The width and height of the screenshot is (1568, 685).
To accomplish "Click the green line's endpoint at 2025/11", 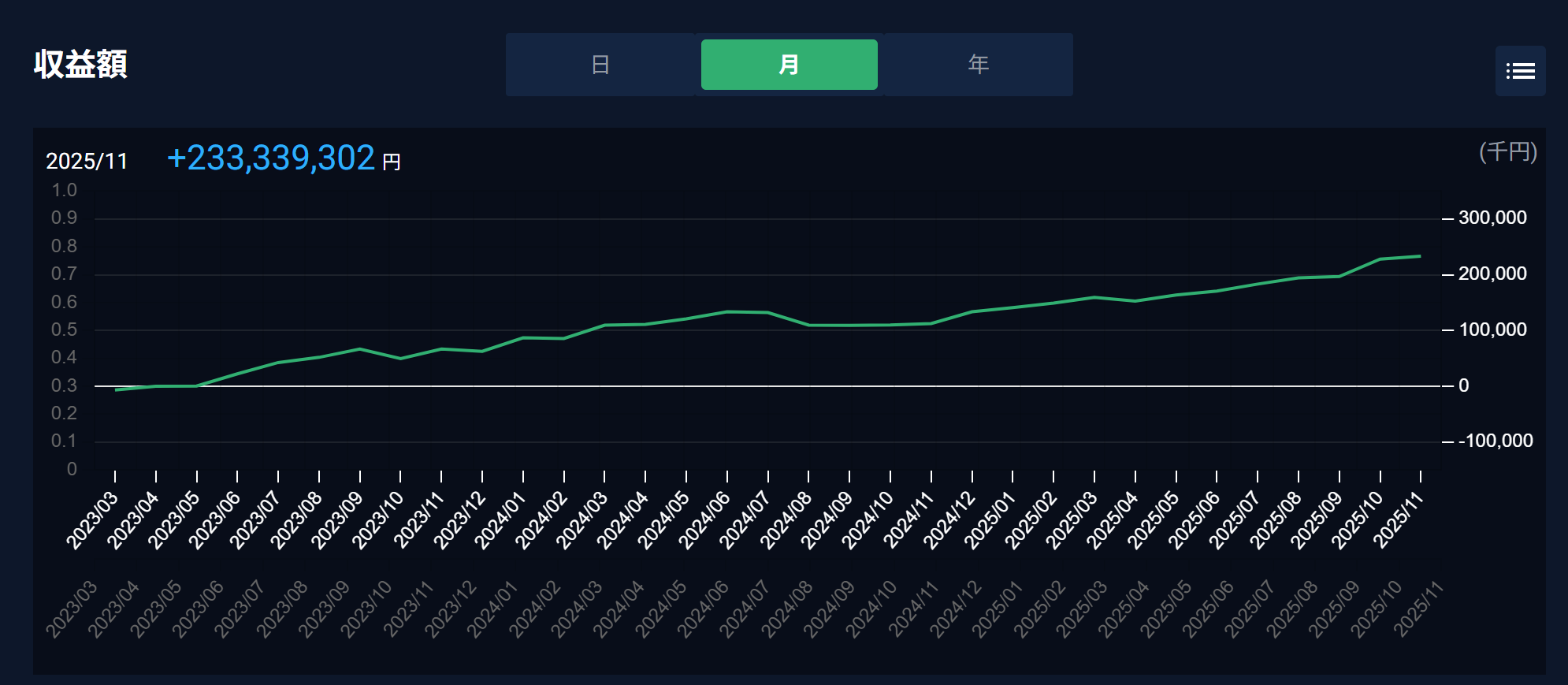I will [1420, 256].
